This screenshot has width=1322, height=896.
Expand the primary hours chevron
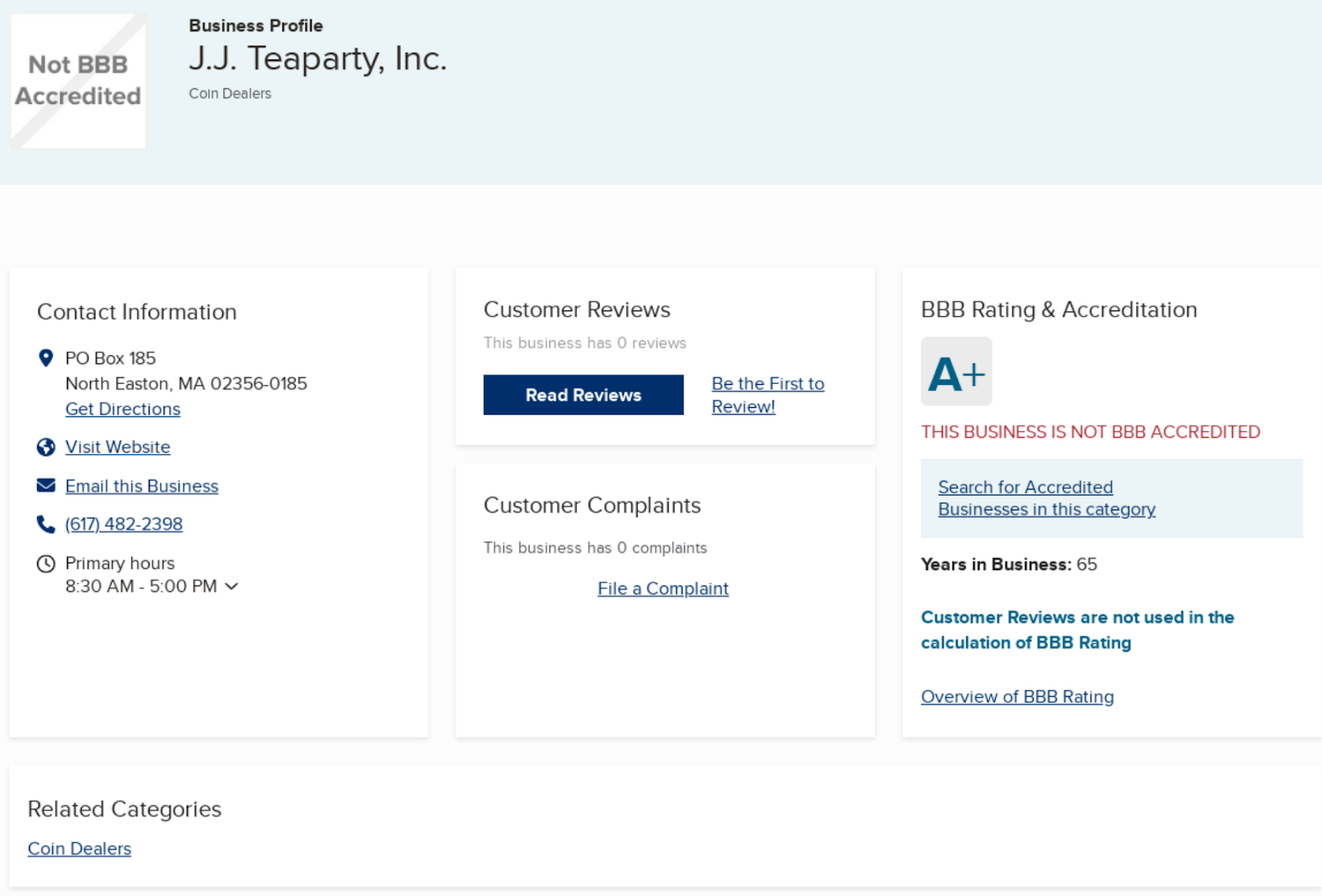(232, 586)
